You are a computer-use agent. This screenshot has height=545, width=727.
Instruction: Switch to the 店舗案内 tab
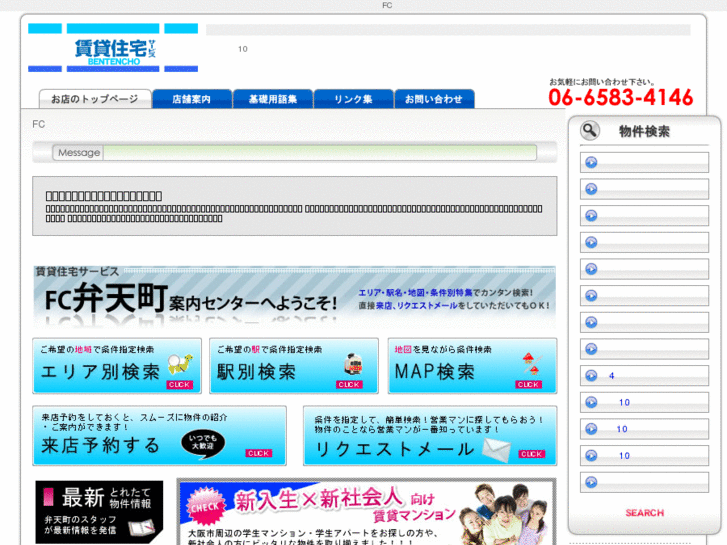click(191, 99)
